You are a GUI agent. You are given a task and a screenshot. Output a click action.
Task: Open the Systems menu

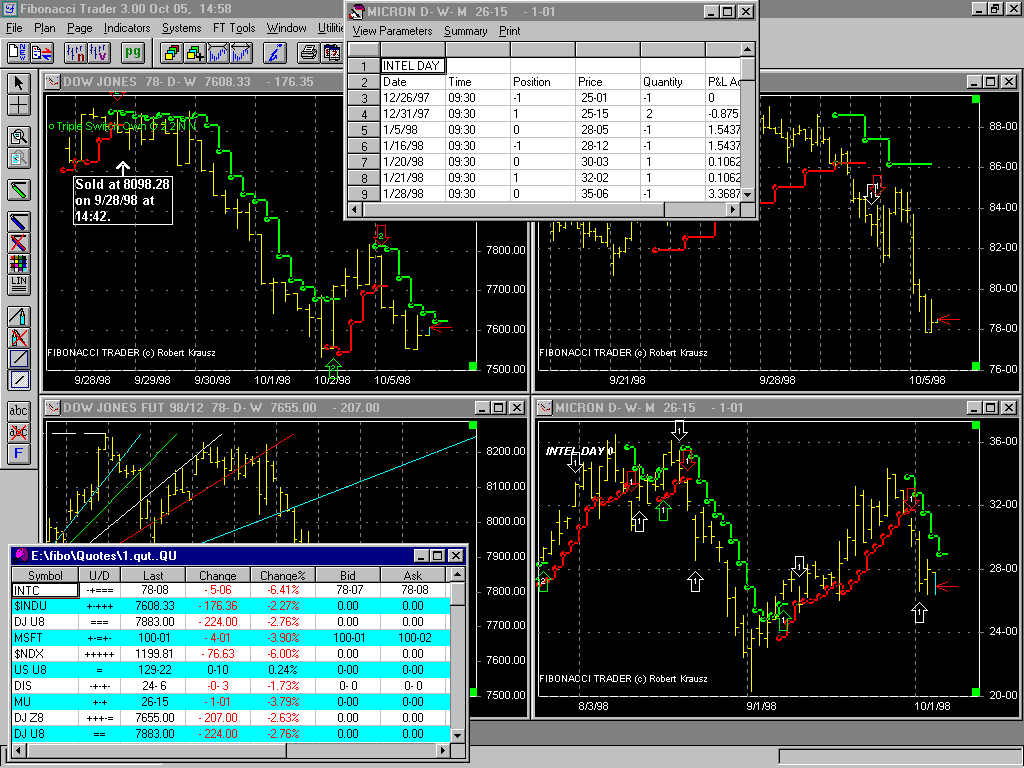tap(182, 28)
